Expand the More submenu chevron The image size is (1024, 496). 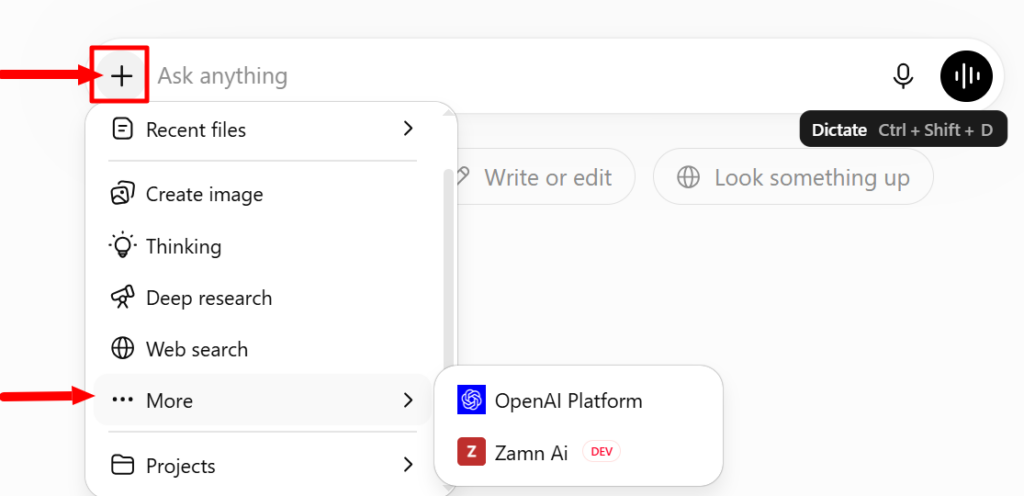(x=408, y=400)
